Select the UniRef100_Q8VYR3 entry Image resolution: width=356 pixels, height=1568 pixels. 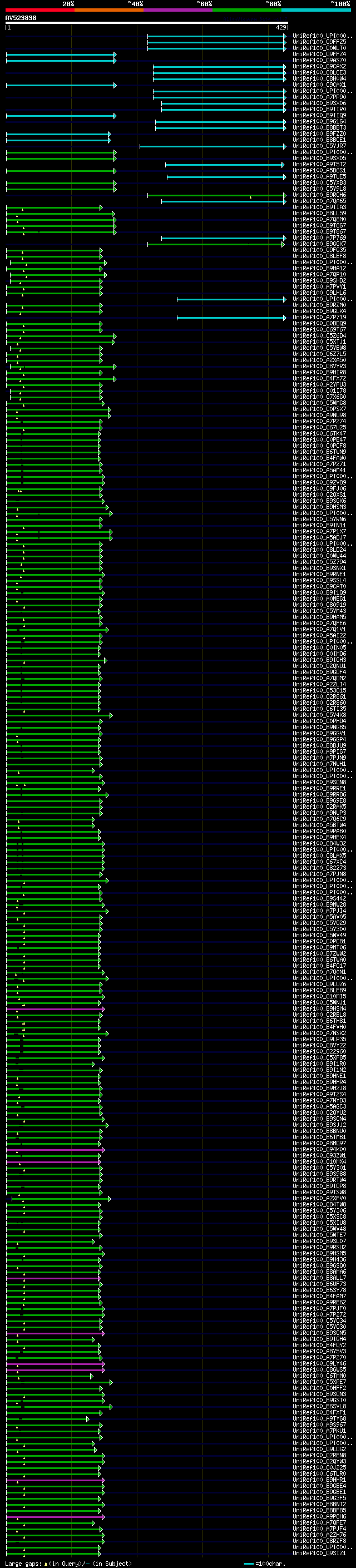point(319,366)
